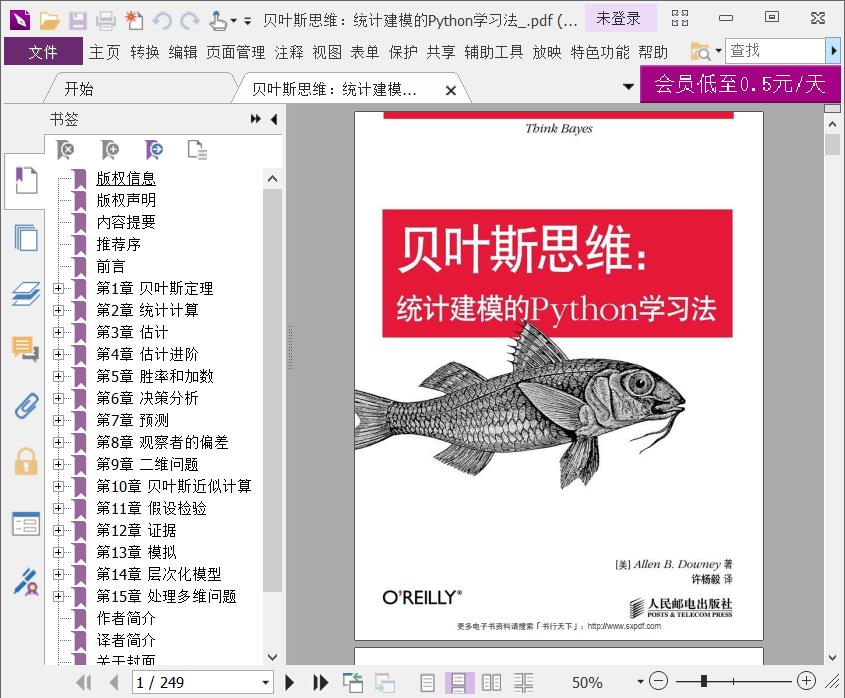Open the ribbon display options icon

coord(680,18)
